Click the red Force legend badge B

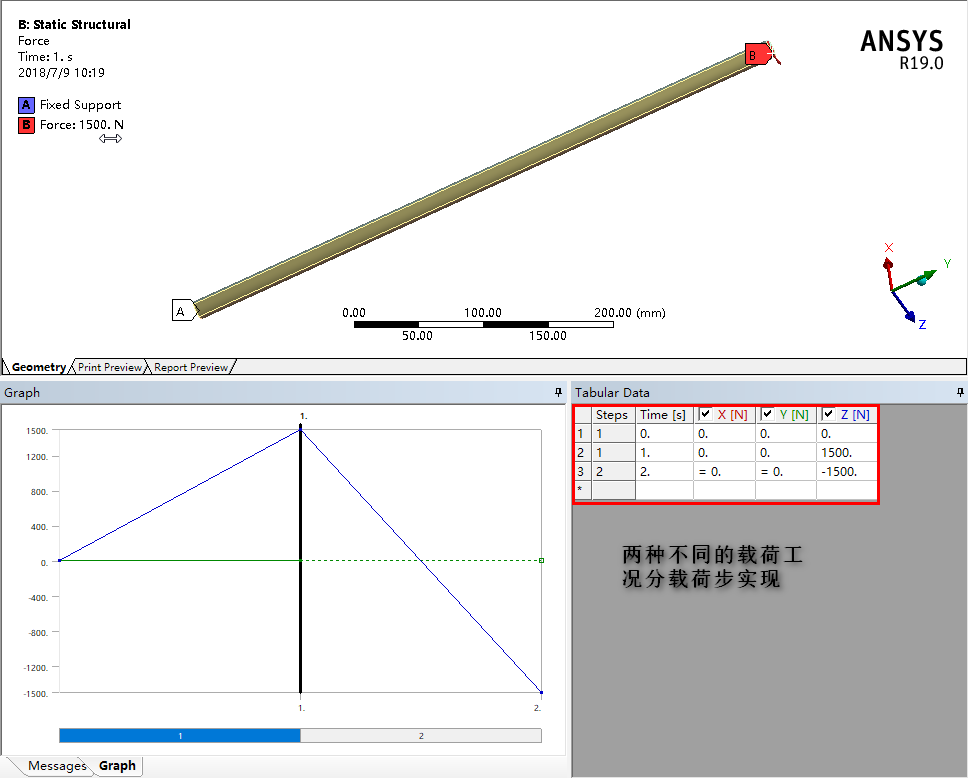26,125
